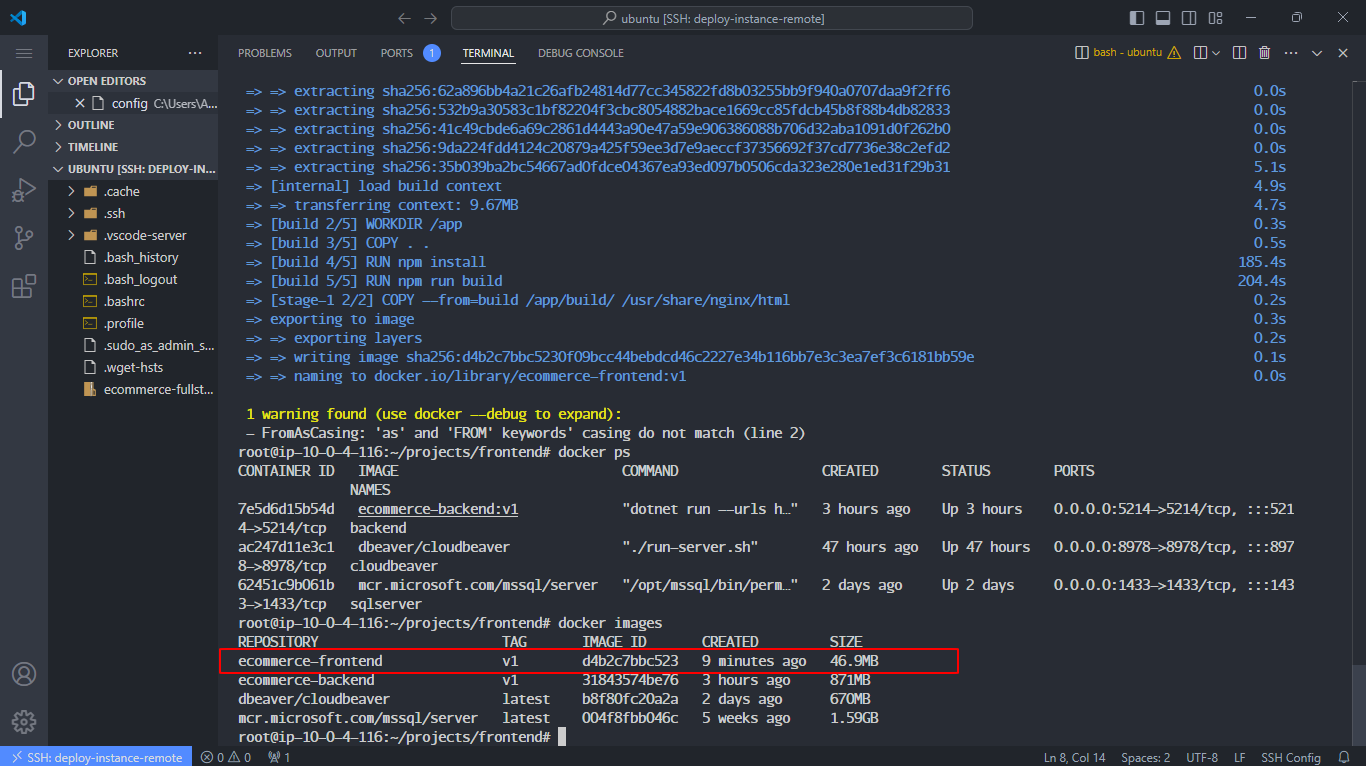Select language mode SSH Config
This screenshot has width=1366, height=766.
point(1290,757)
